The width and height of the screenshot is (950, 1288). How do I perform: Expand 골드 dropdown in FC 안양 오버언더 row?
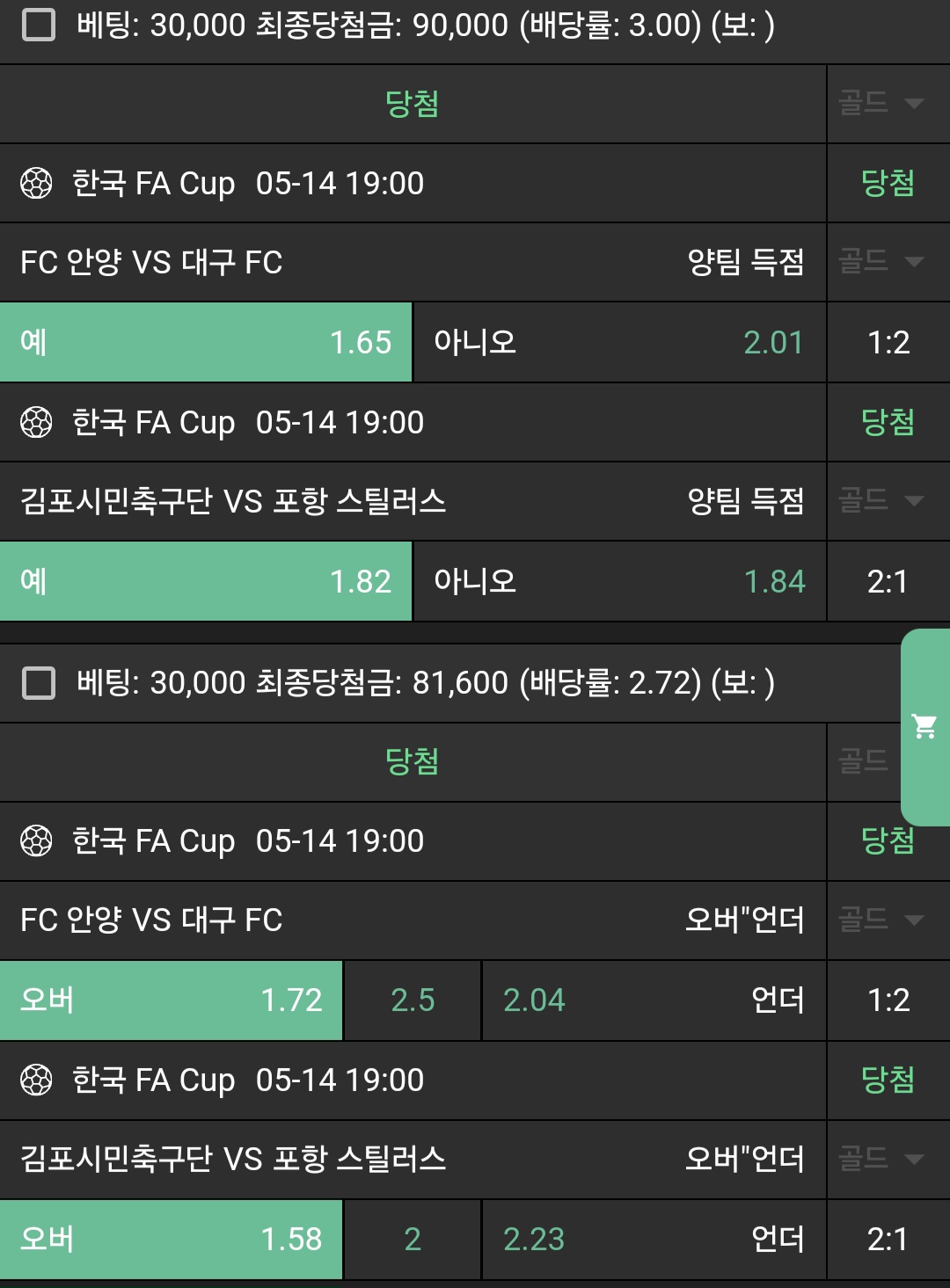coord(881,920)
